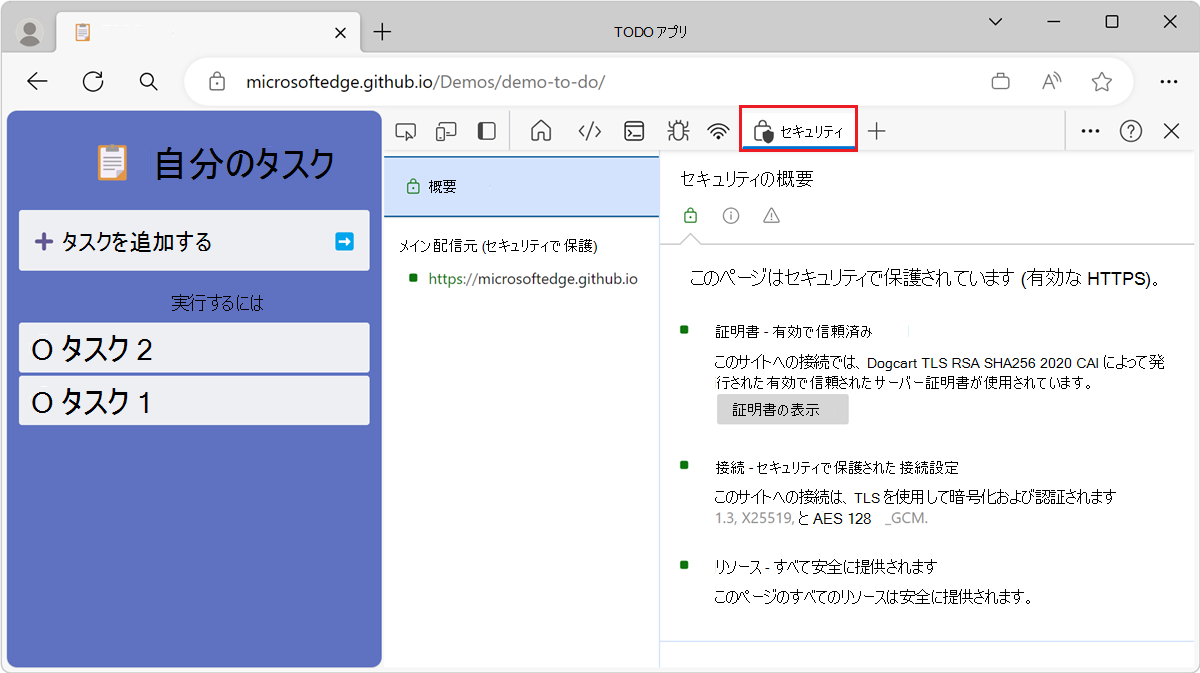
Task: Select https://microsoftedge.github.io origin
Action: 533,279
